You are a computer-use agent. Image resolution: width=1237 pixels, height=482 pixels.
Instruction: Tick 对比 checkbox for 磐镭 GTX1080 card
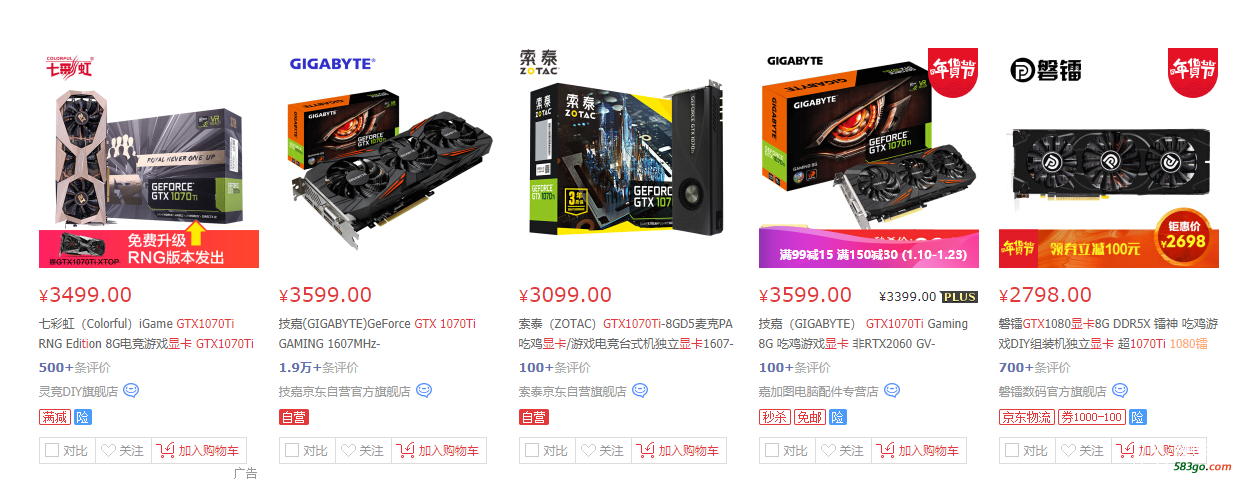pyautogui.click(x=1012, y=451)
